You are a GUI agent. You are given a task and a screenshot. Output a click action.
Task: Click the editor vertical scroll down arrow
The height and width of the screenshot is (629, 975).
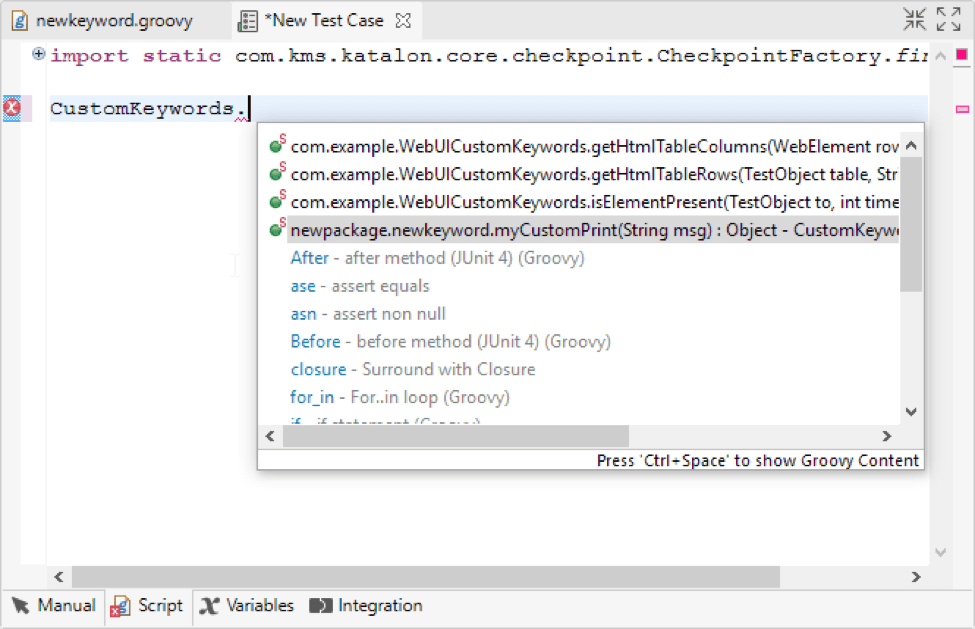[940, 552]
